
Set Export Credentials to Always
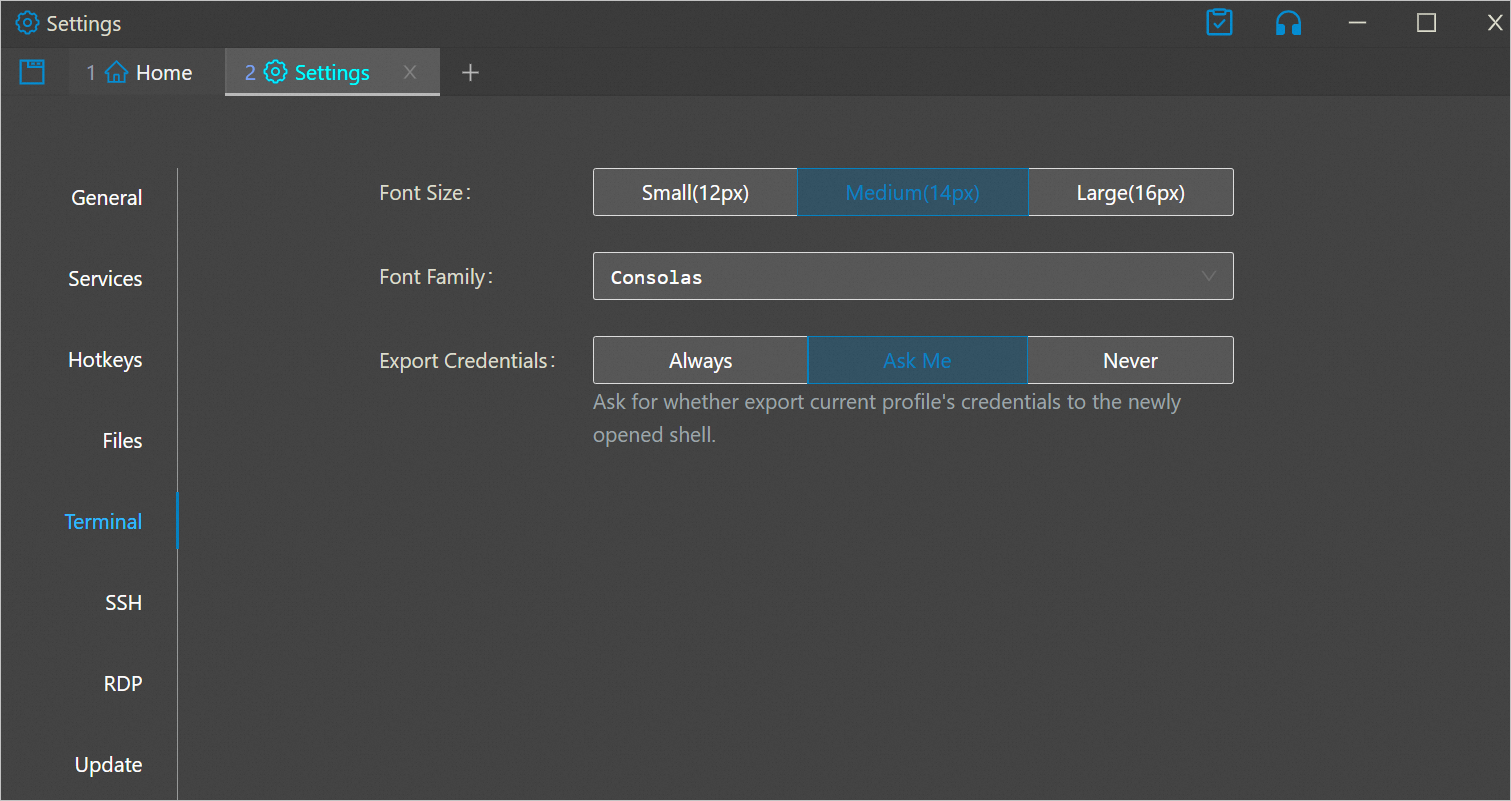[700, 360]
